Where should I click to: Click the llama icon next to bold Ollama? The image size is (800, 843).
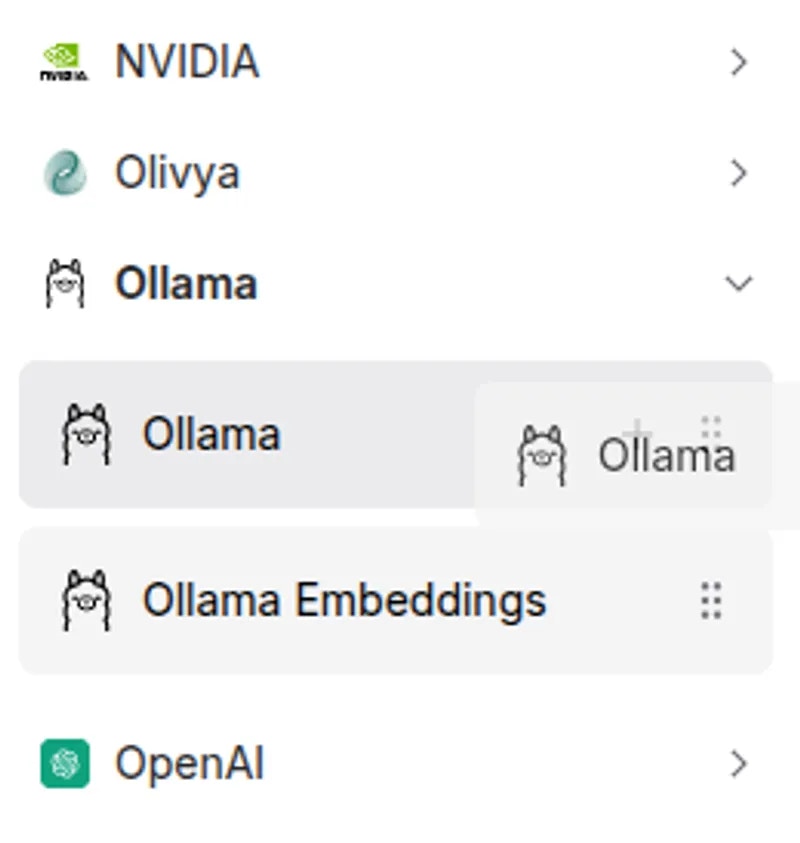pos(64,282)
